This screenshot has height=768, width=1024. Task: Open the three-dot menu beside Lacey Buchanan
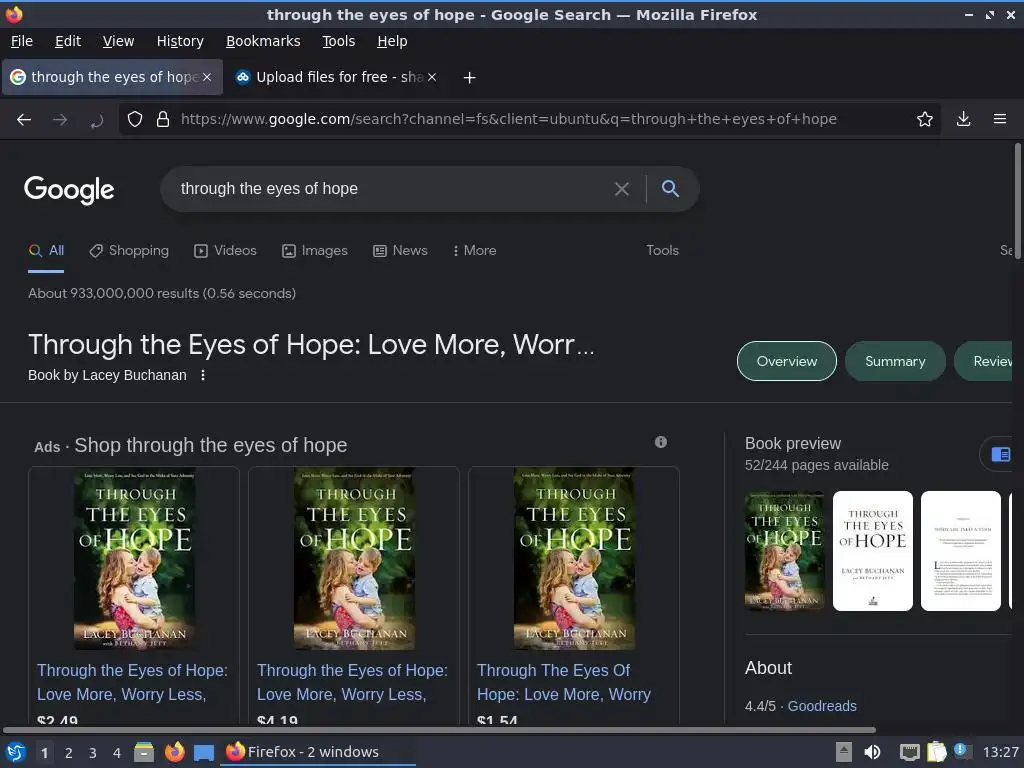coord(203,375)
